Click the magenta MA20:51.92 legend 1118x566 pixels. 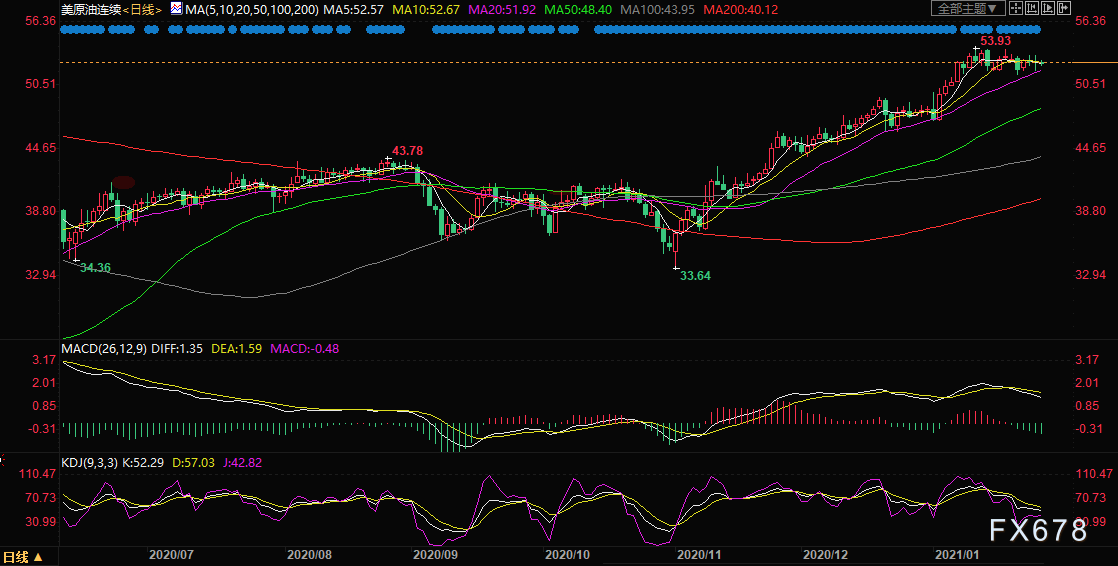[505, 9]
